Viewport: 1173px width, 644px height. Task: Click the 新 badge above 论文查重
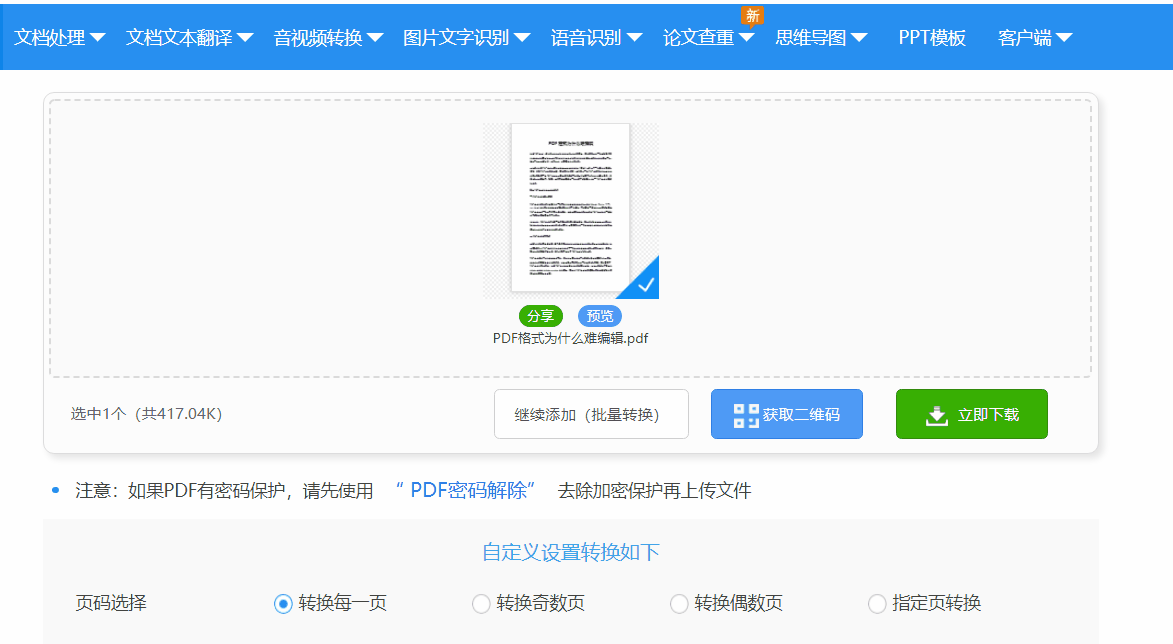753,16
